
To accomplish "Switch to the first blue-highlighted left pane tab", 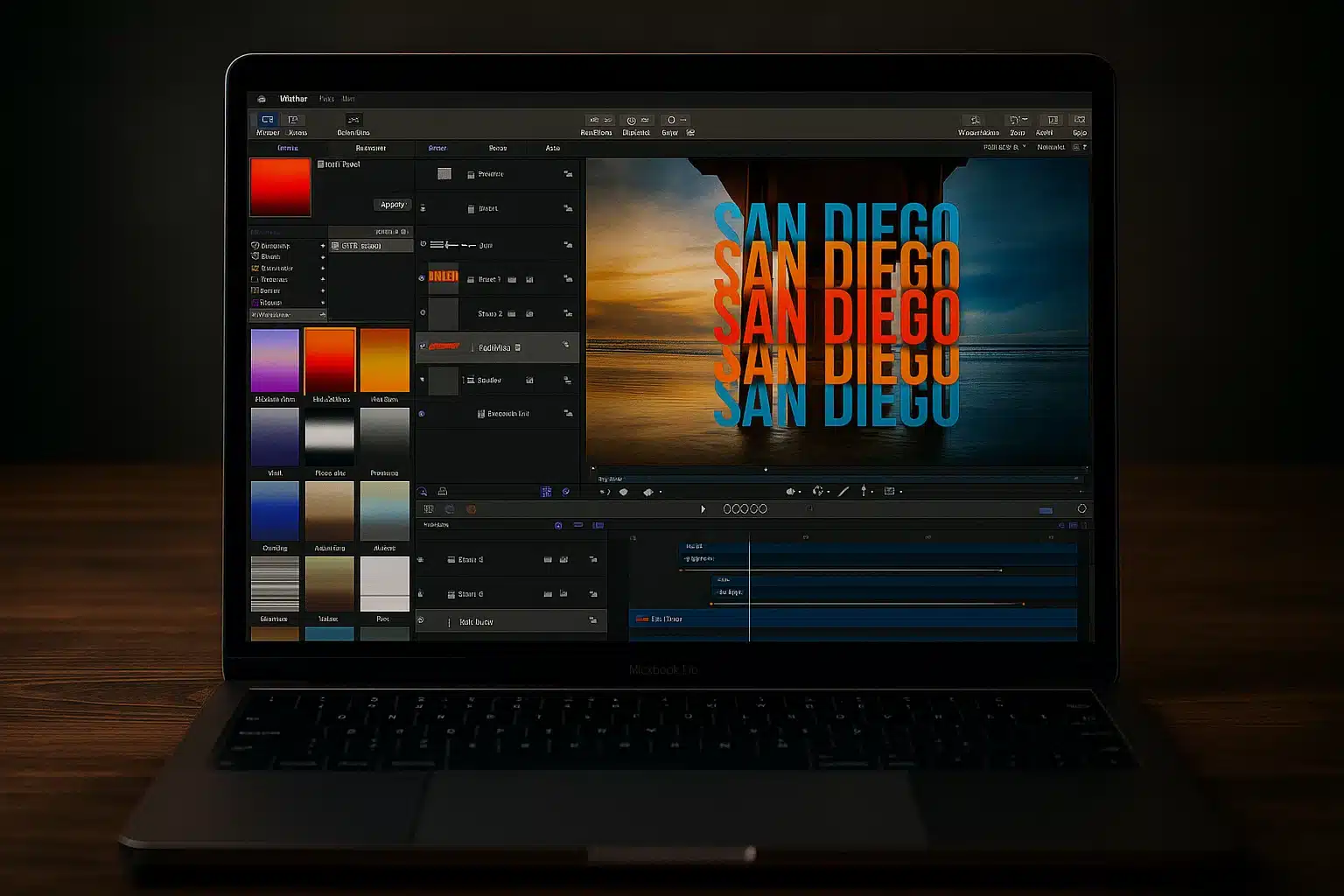I will (288, 148).
